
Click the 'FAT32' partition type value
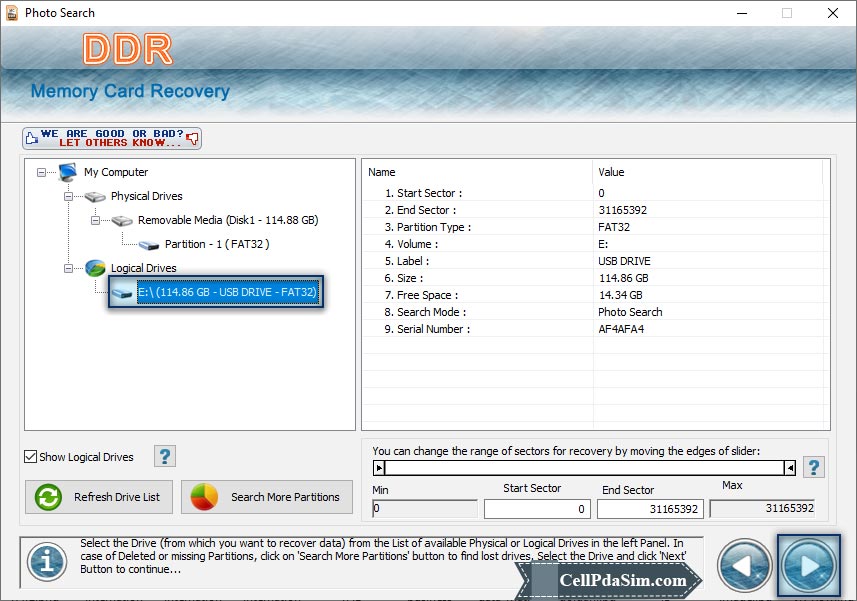point(614,227)
